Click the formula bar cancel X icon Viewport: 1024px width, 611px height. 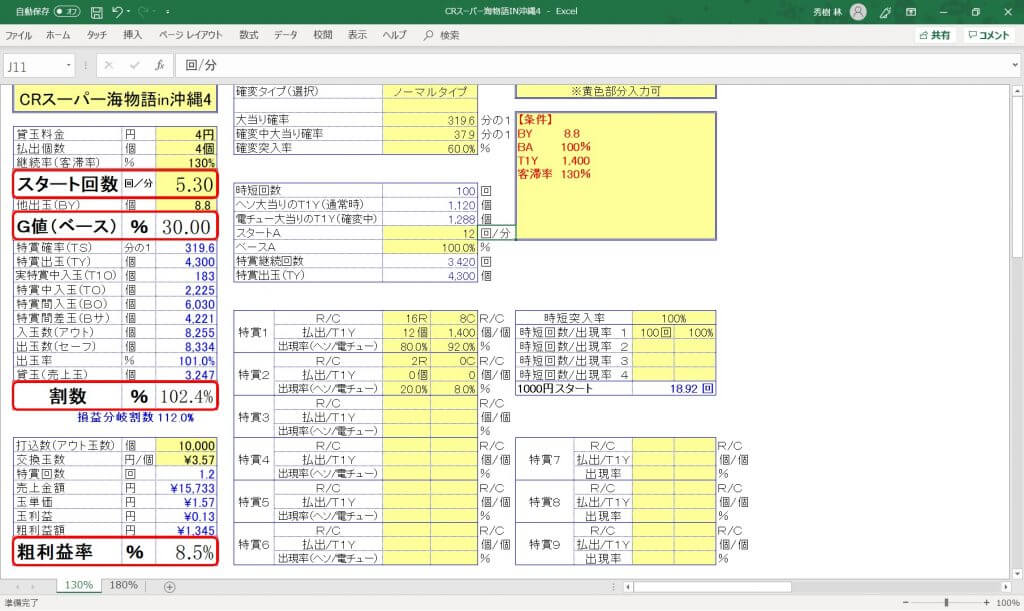108,65
